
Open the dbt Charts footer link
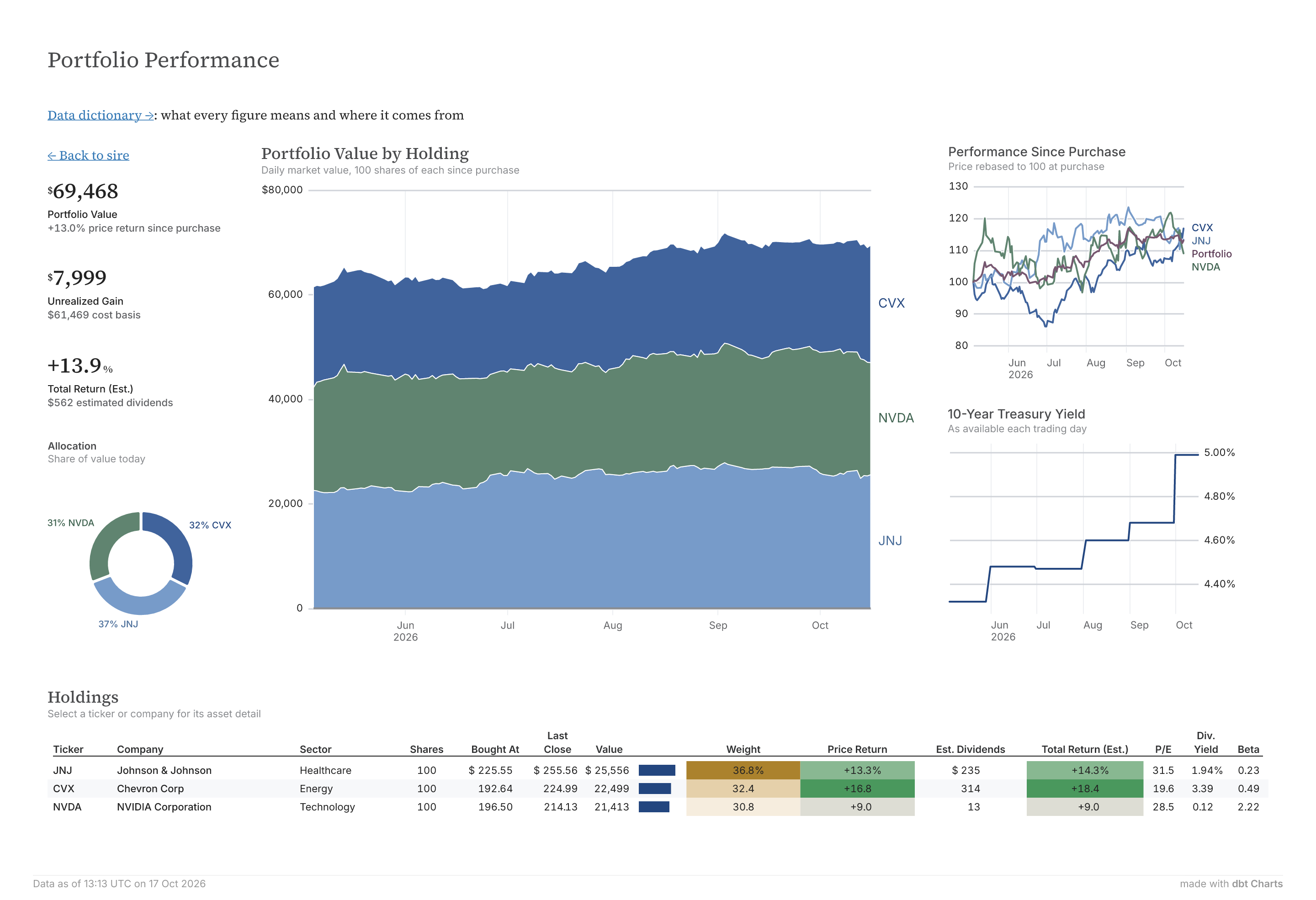(1257, 884)
